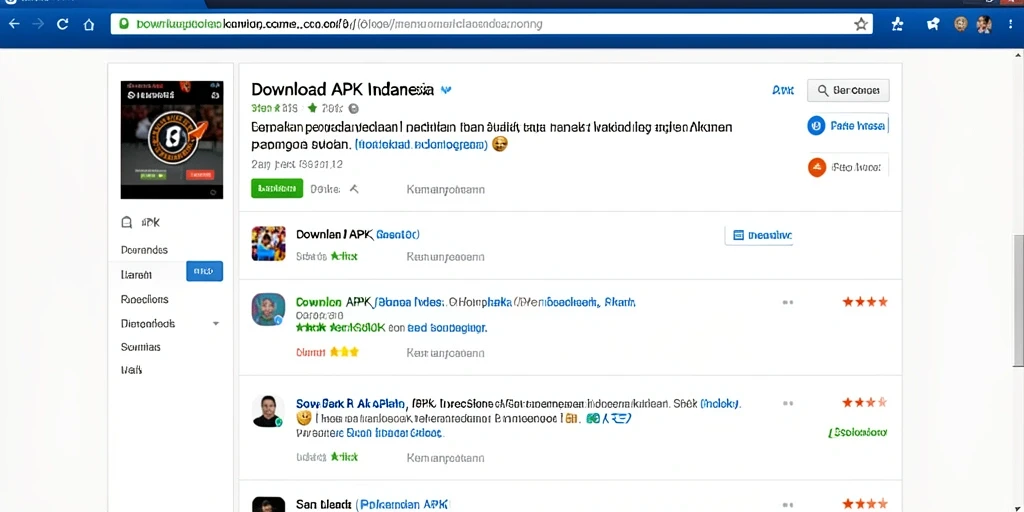This screenshot has height=512, width=1024.
Task: Open the teal app icon of Downlon APK result
Action: click(x=268, y=310)
